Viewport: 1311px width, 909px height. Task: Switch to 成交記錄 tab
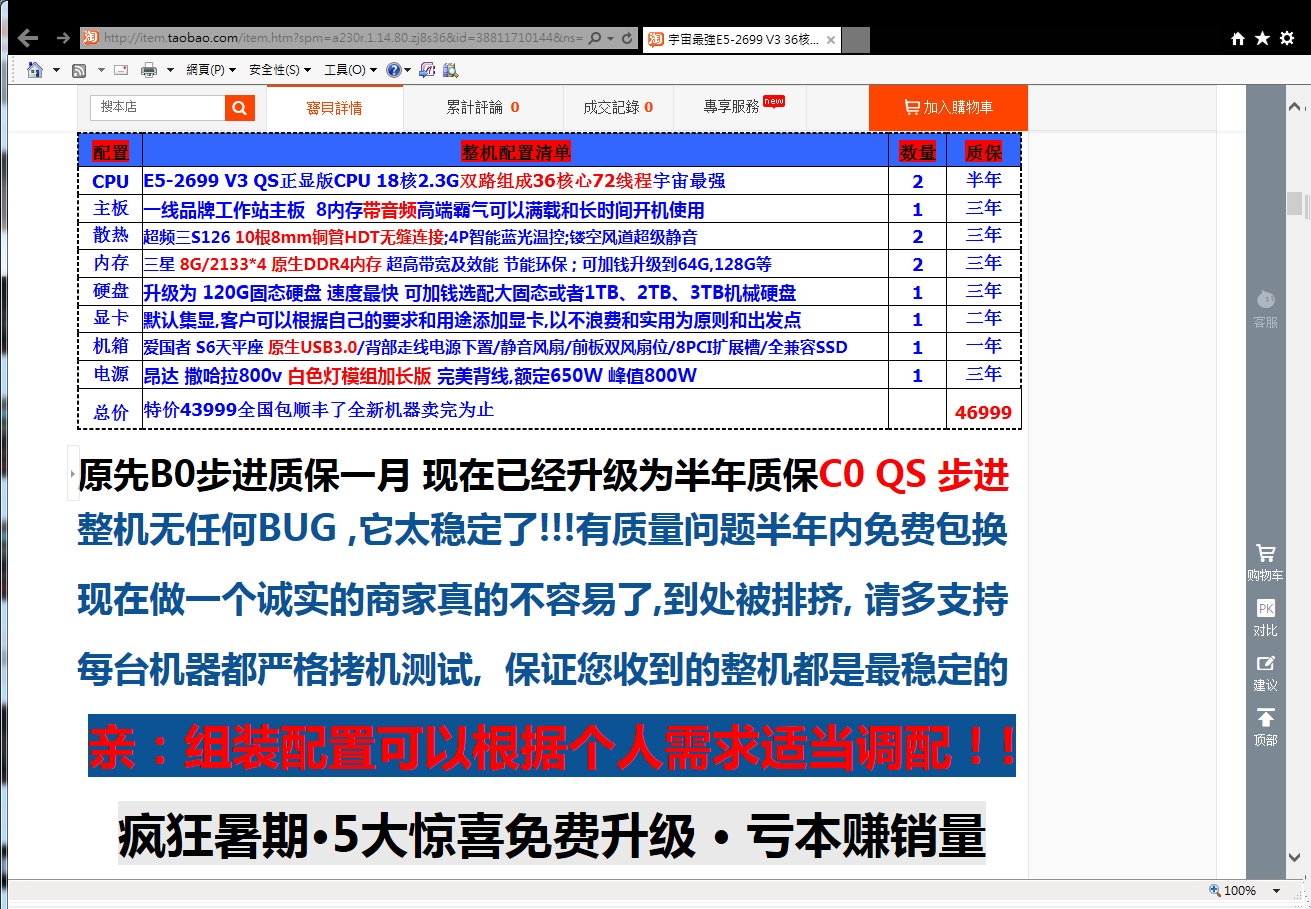tap(618, 107)
